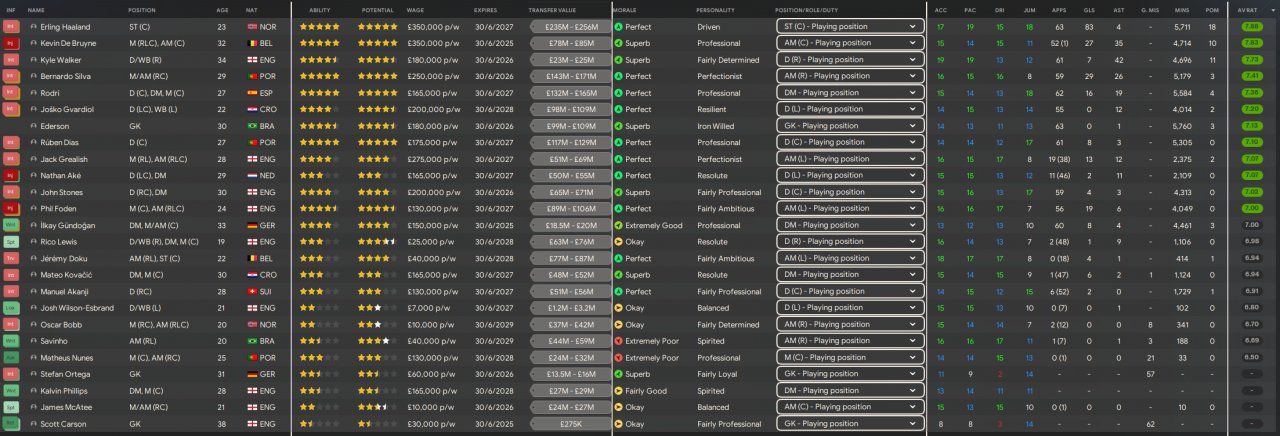The height and width of the screenshot is (436, 1280).
Task: Sort by the Wage column header
Action: (x=416, y=9)
